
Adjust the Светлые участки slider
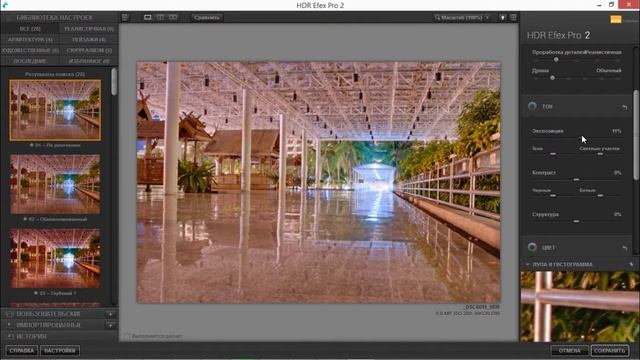pos(600,154)
